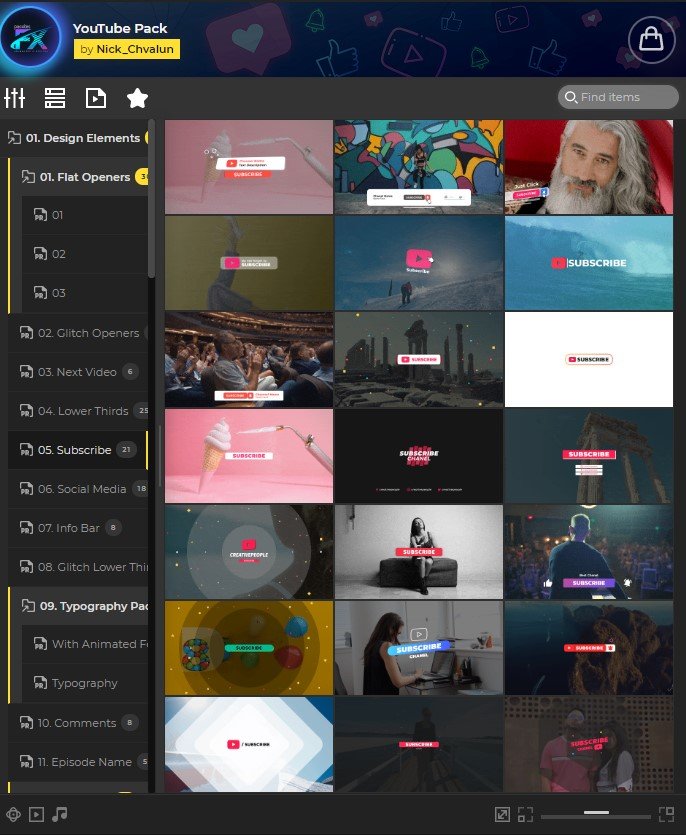Click the video preview file icon
Screen dimensions: 686x835
tap(95, 98)
